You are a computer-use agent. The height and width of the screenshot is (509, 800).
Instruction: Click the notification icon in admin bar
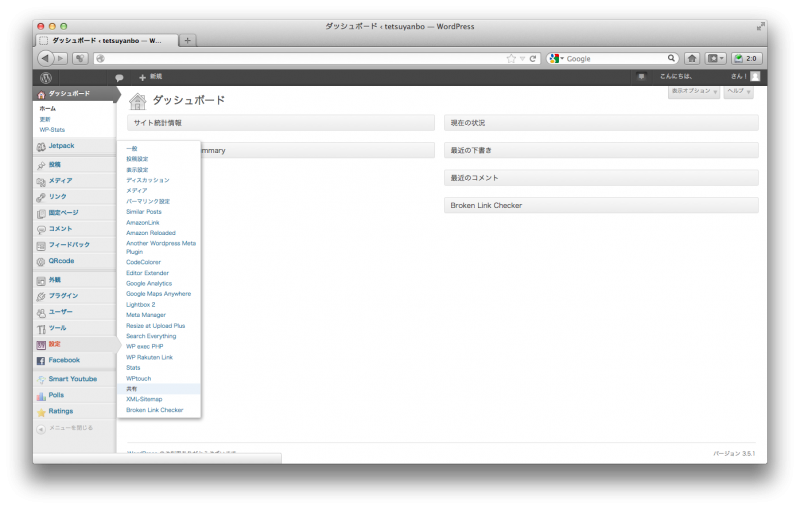coord(641,77)
